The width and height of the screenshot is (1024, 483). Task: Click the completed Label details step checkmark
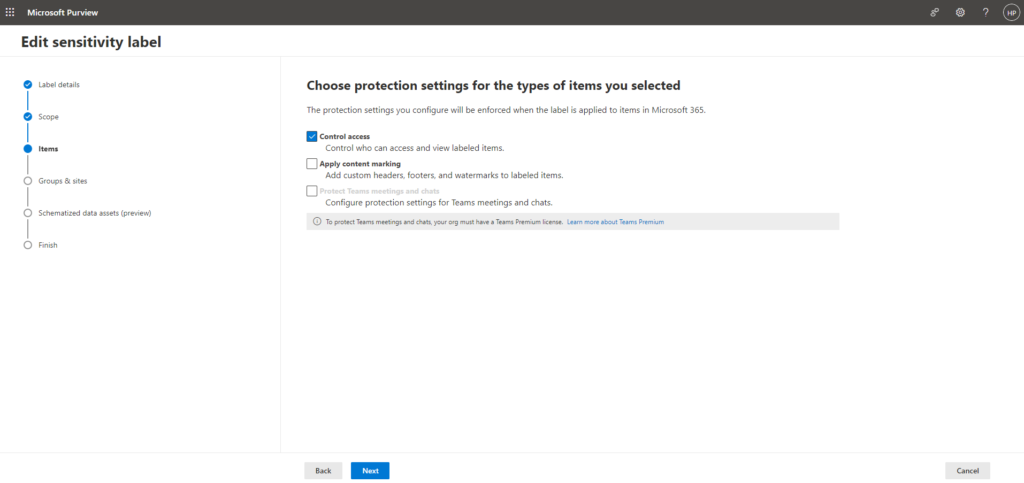[x=28, y=85]
